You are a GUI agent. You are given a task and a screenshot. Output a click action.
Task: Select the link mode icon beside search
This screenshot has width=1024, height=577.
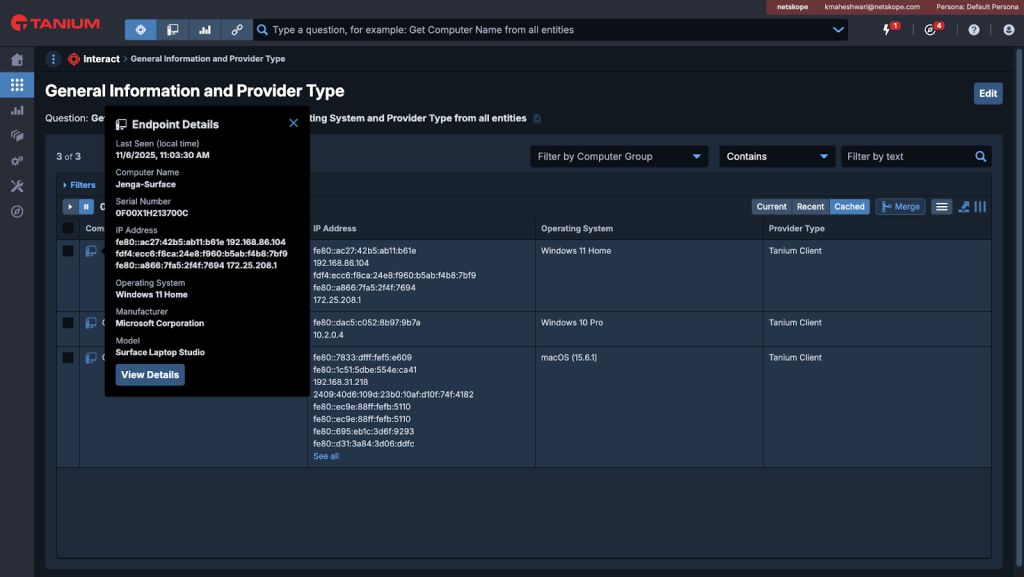tap(236, 29)
